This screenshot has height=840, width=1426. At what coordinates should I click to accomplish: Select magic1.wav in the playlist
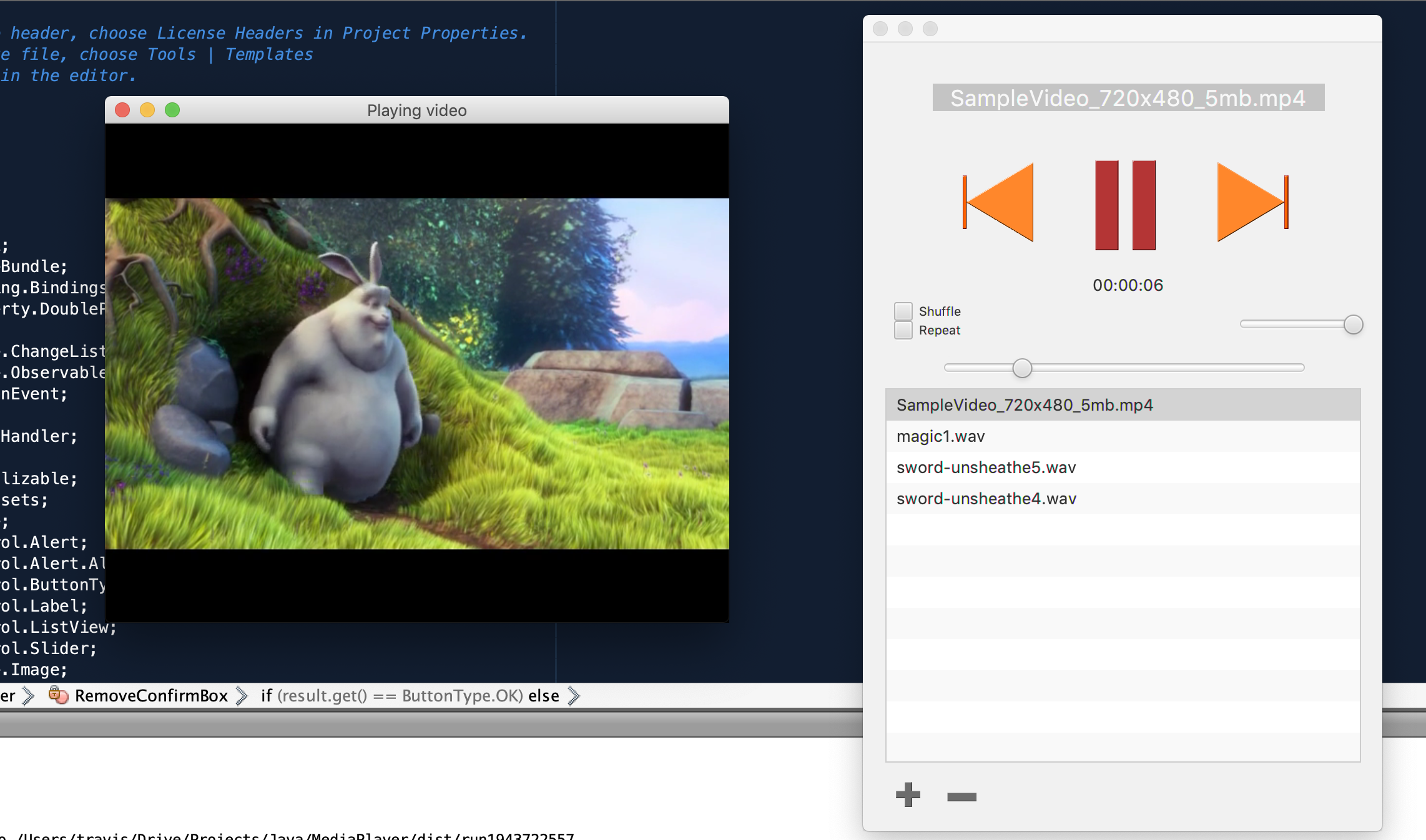point(940,436)
